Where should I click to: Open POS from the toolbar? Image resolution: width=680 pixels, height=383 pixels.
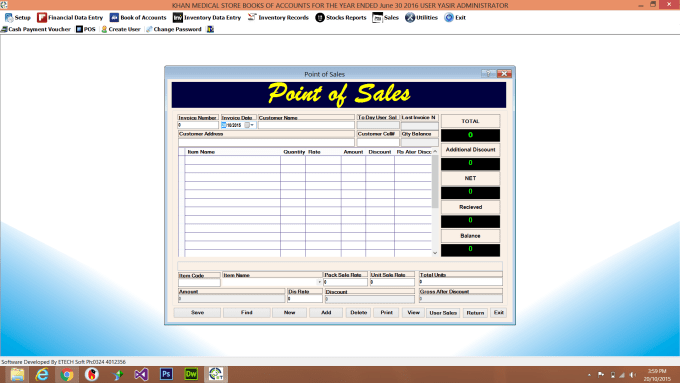coord(86,29)
